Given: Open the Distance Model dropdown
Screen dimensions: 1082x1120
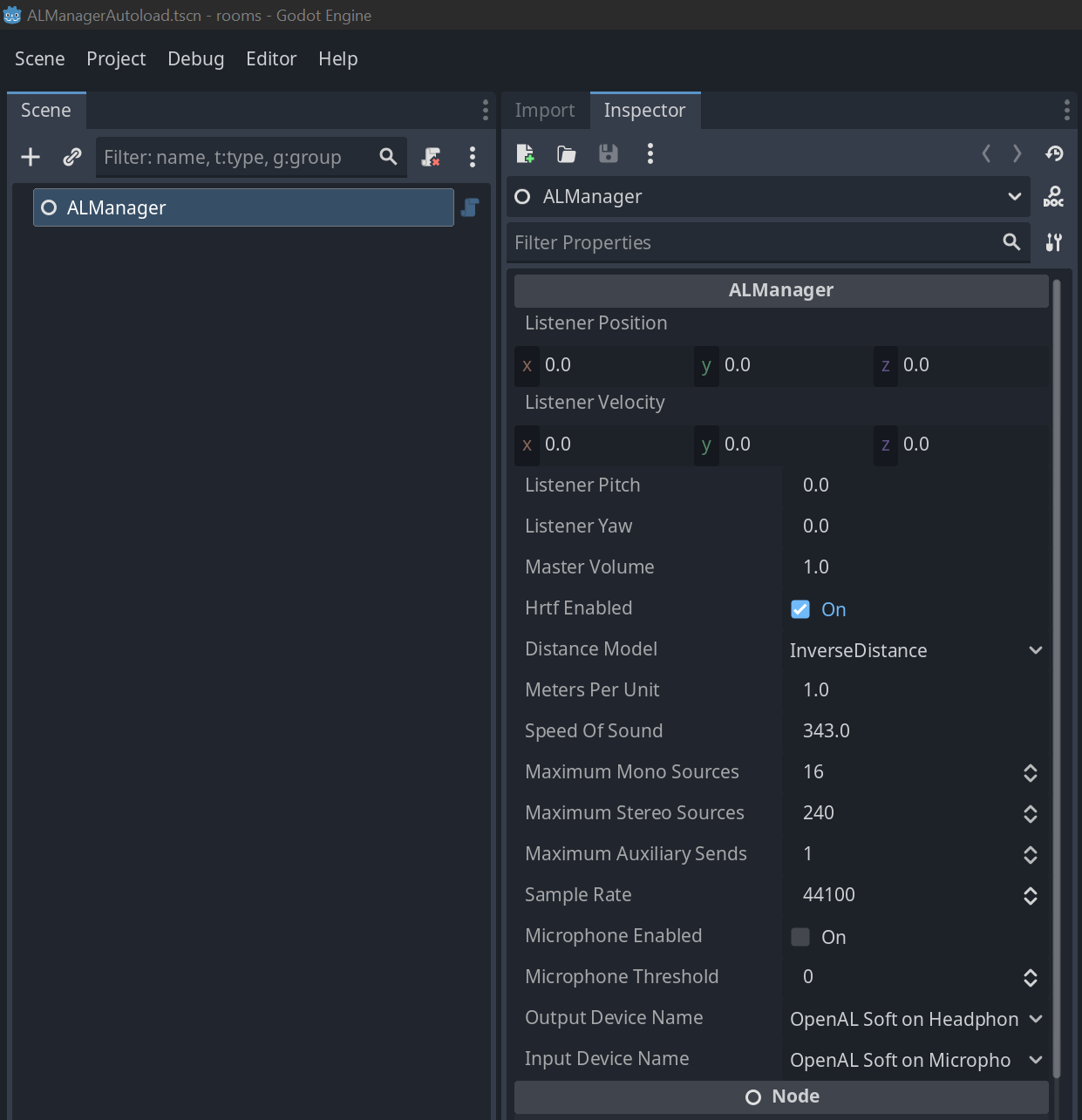Looking at the screenshot, I should pos(915,650).
